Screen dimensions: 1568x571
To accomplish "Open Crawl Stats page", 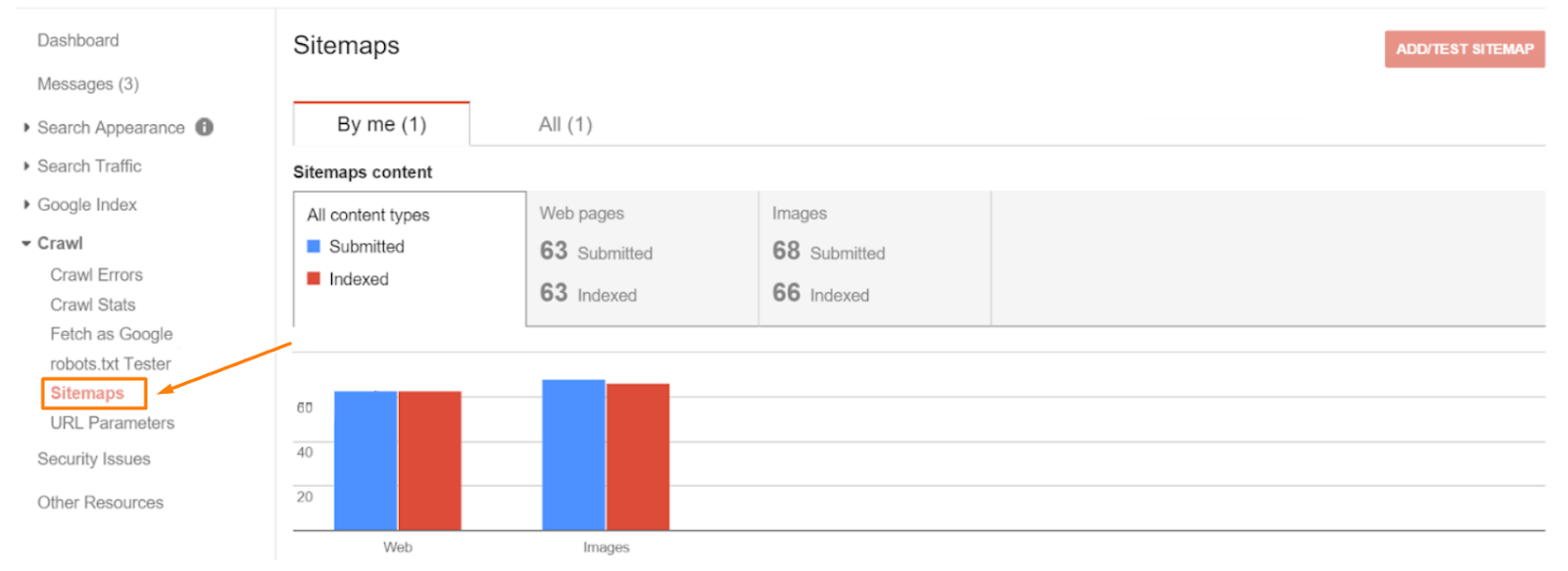I will pyautogui.click(x=93, y=305).
